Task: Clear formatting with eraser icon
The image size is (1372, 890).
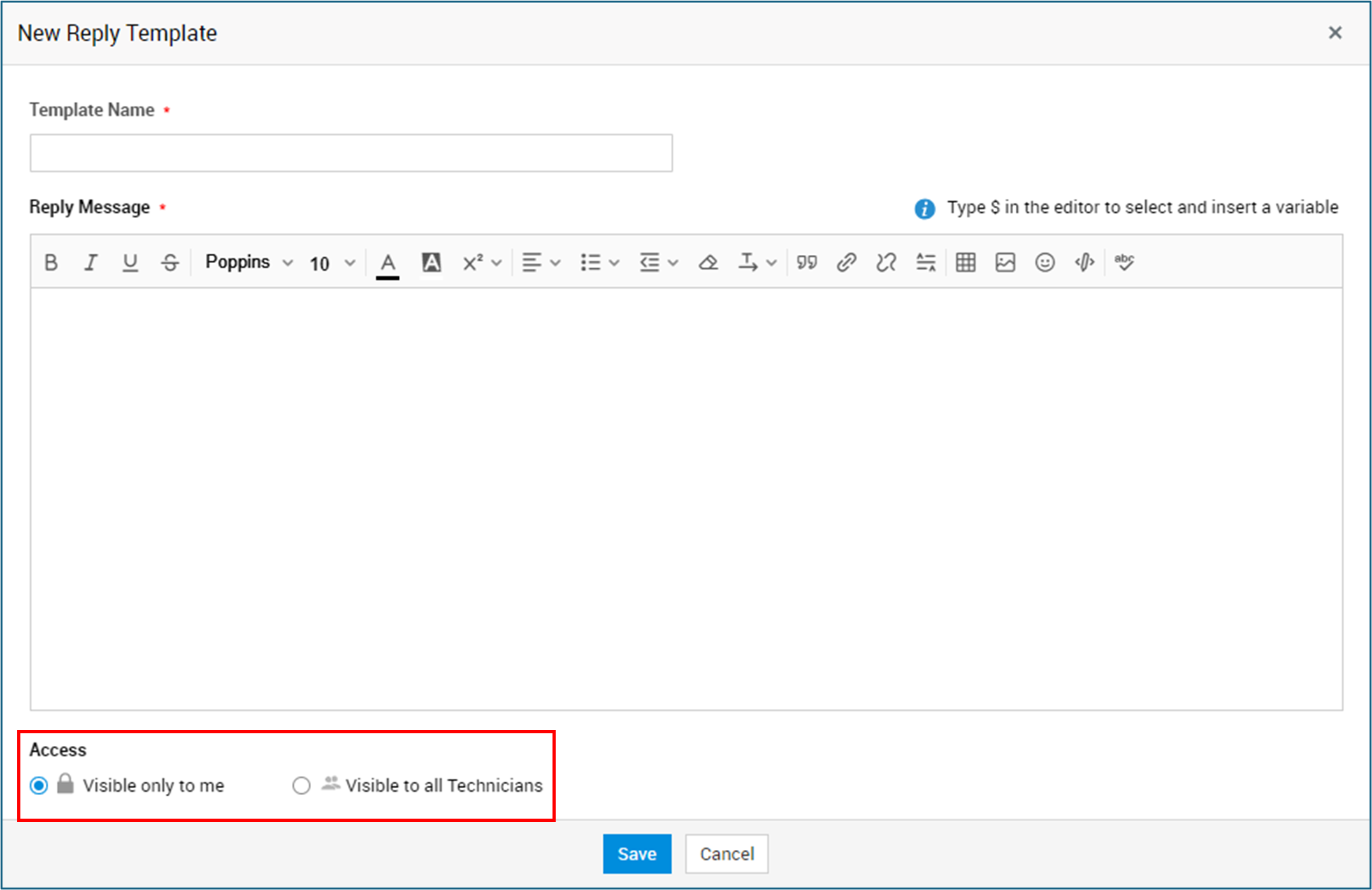Action: (x=708, y=262)
